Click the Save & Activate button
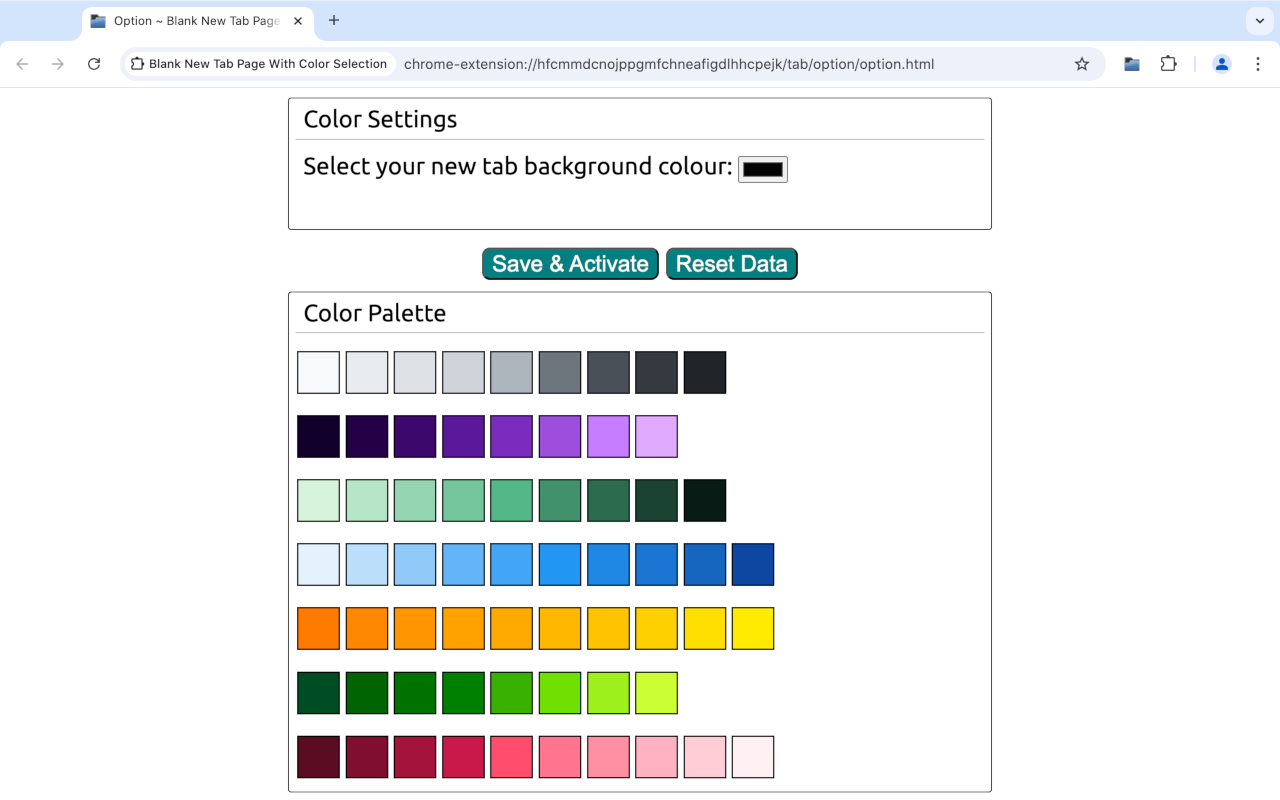This screenshot has height=800, width=1280. (x=570, y=264)
